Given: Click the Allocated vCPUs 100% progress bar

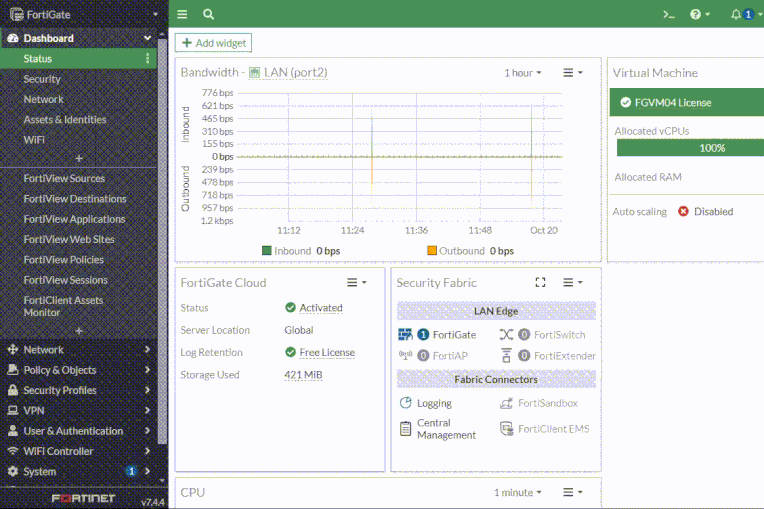Looking at the screenshot, I should (x=690, y=148).
